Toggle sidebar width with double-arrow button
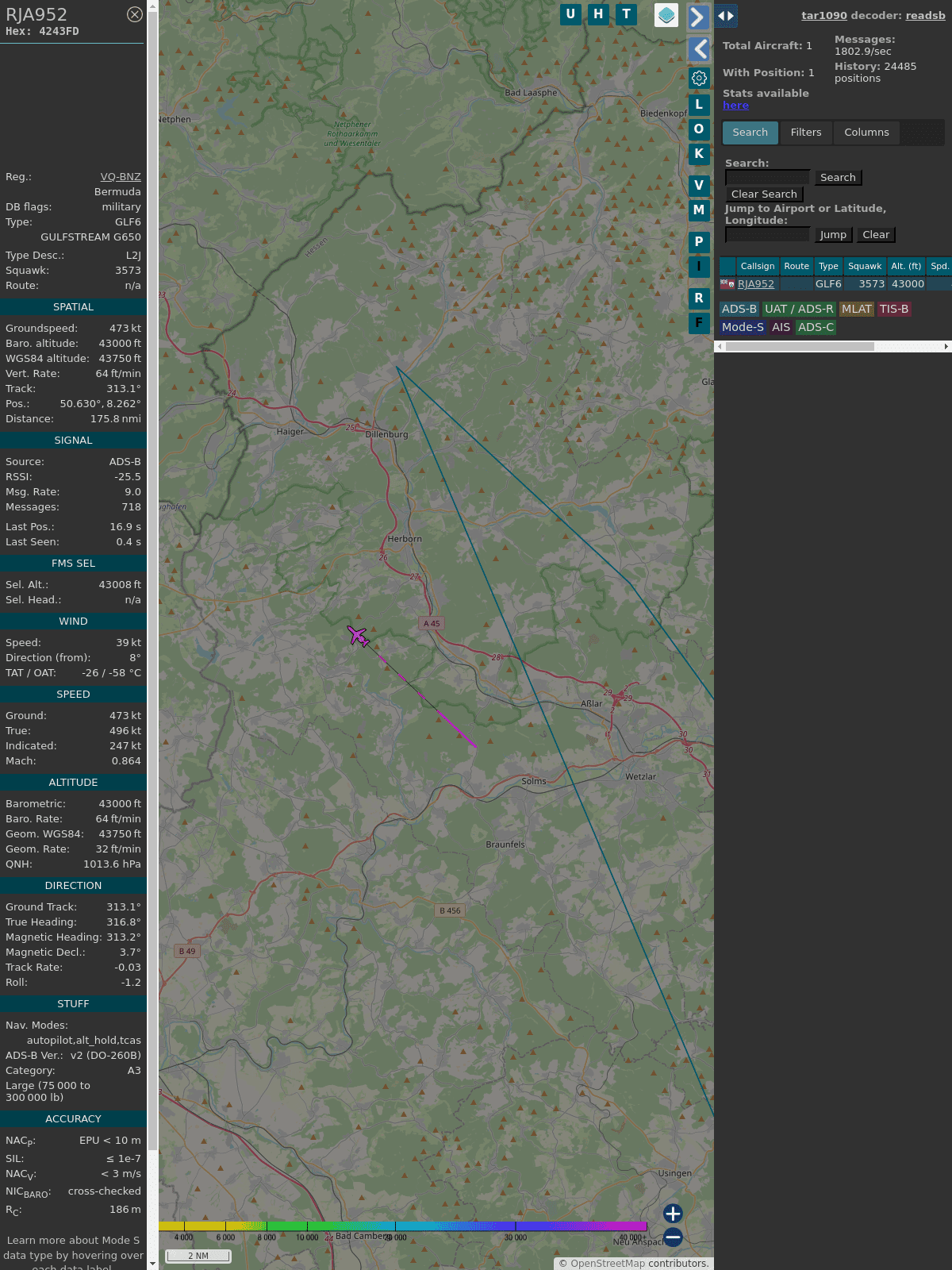 pyautogui.click(x=725, y=16)
